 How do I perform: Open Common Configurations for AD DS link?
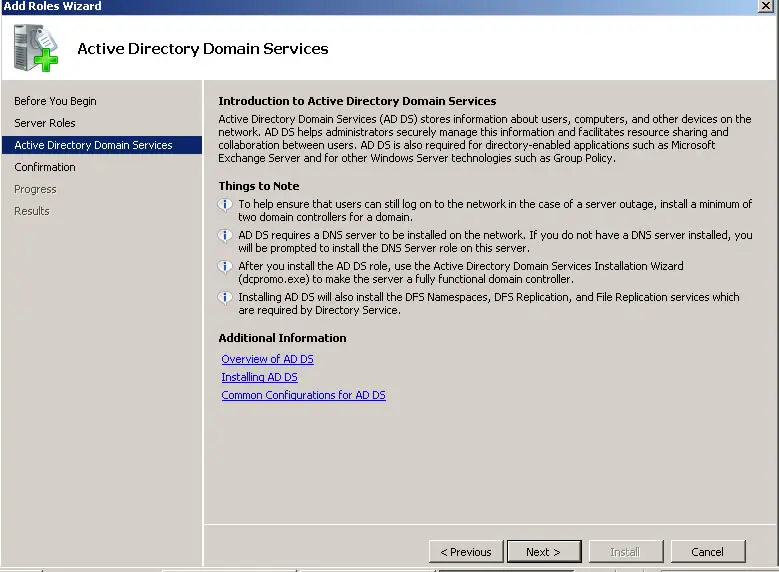(303, 395)
